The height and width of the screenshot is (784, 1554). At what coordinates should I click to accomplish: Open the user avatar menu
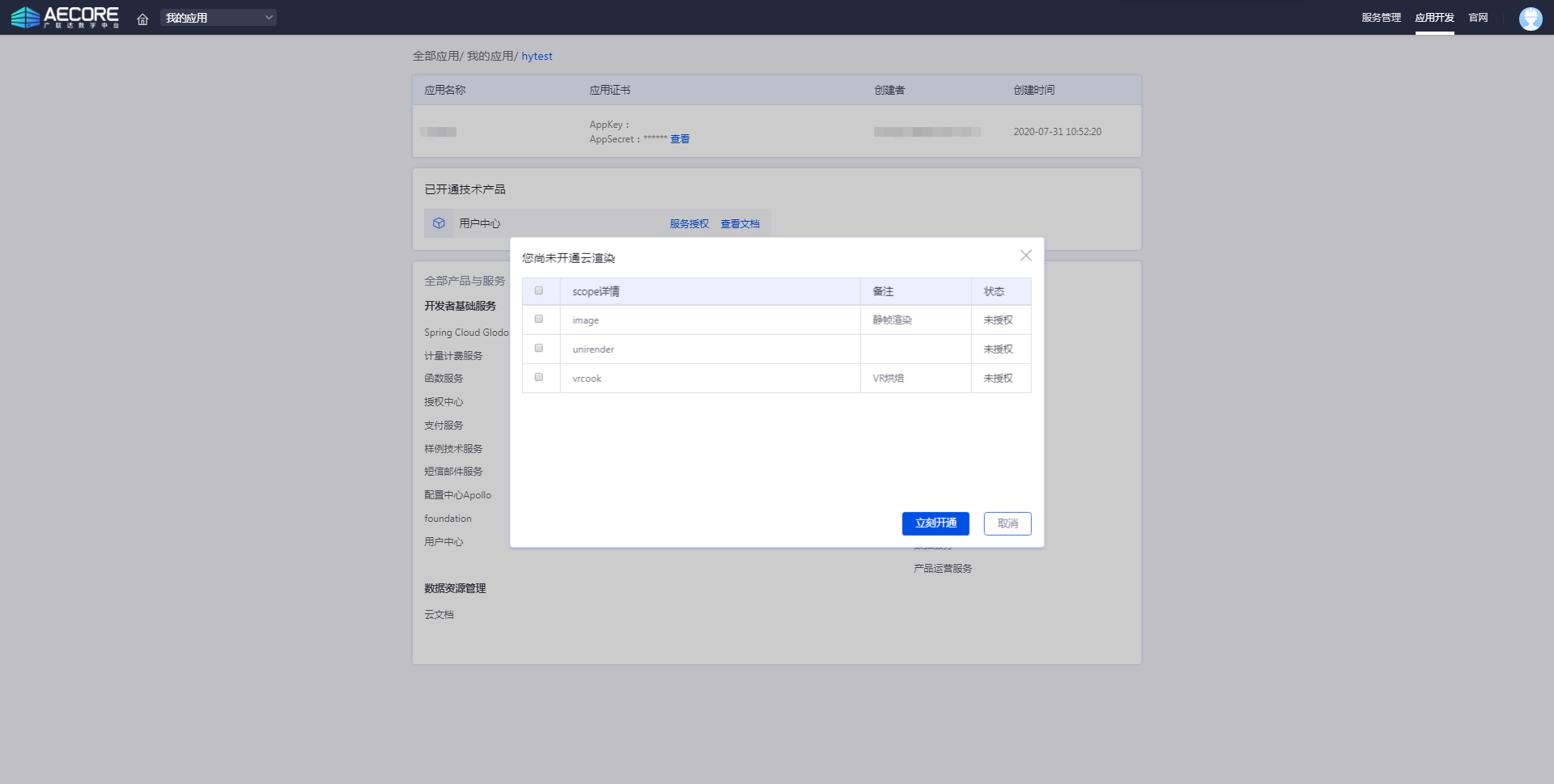[x=1530, y=18]
